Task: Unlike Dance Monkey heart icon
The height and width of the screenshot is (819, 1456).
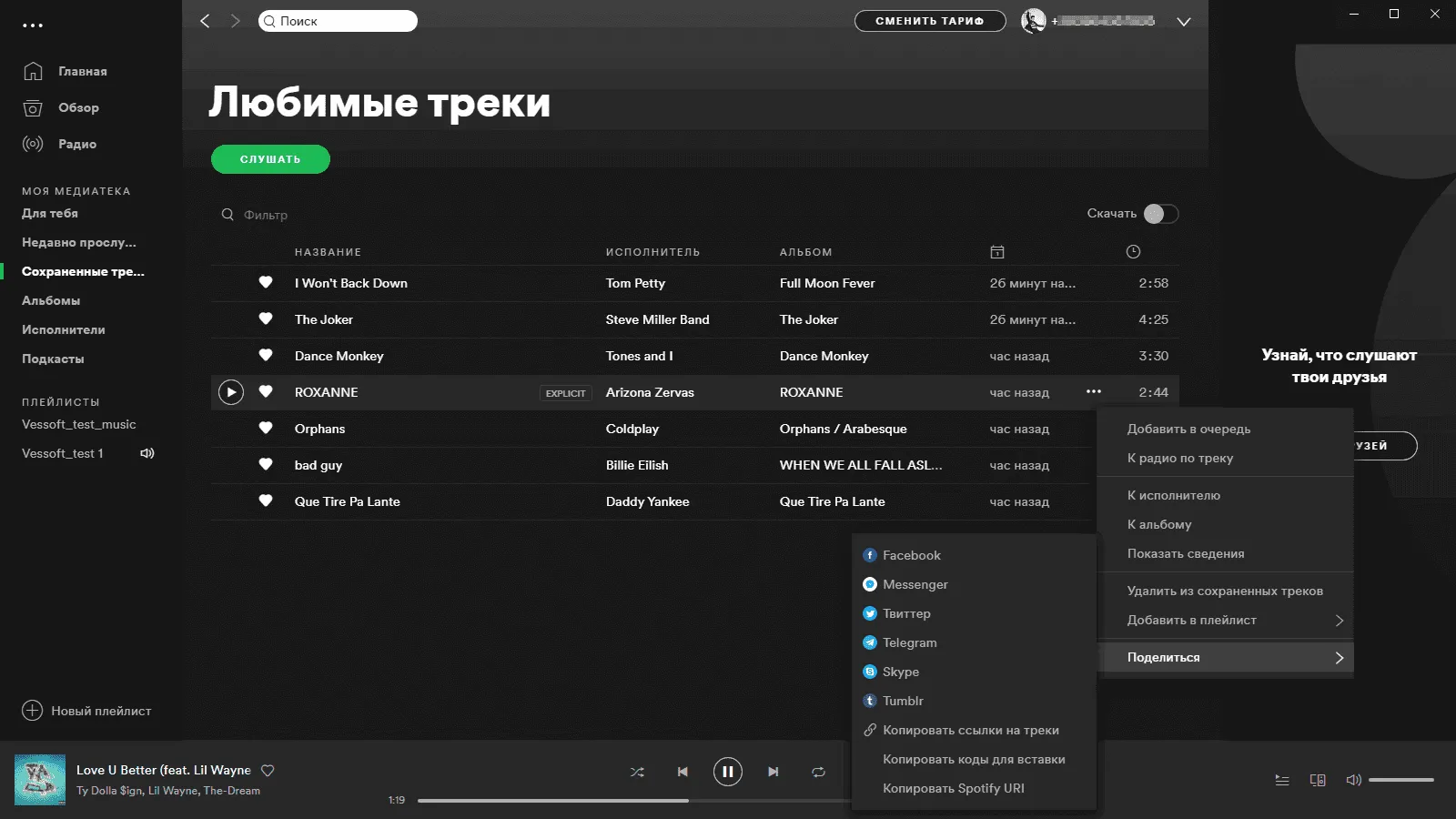Action: pyautogui.click(x=266, y=355)
